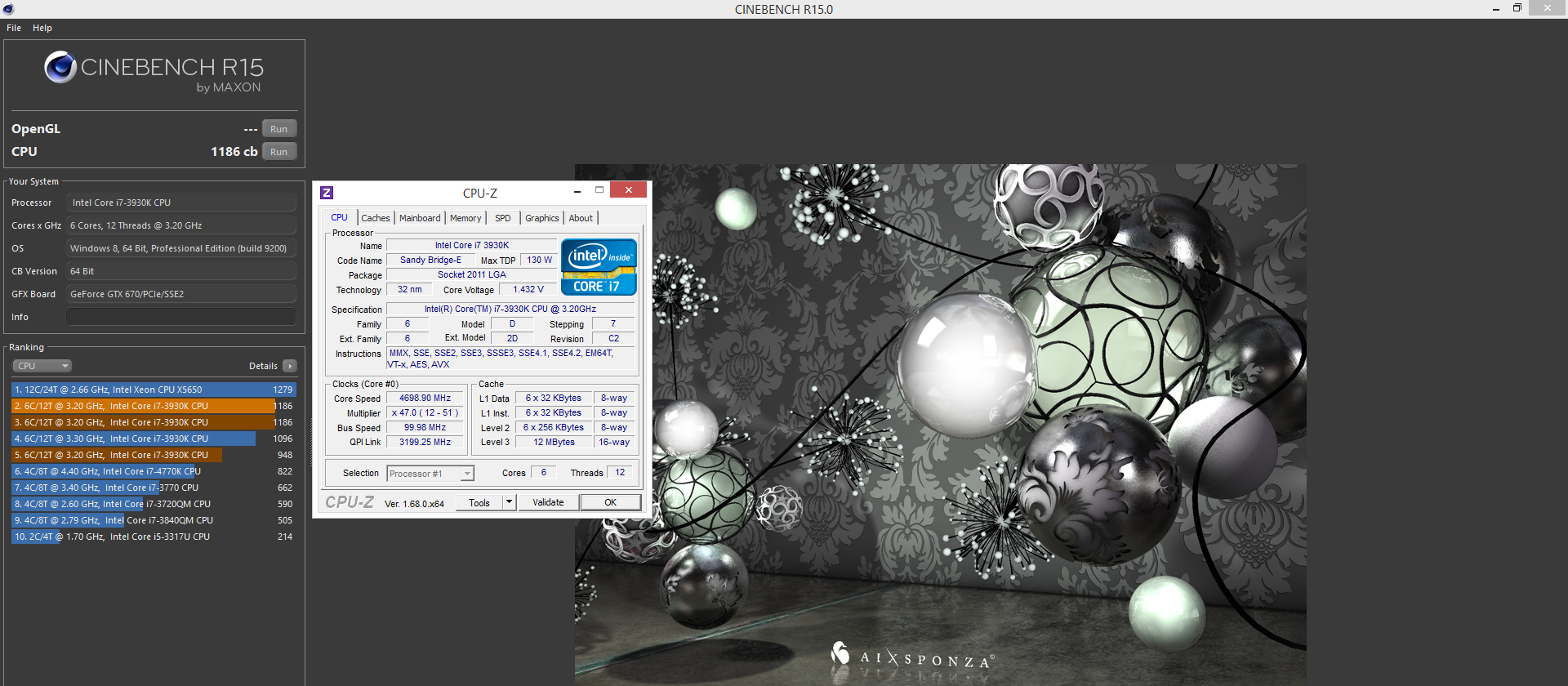The height and width of the screenshot is (686, 1568).
Task: Open the Processor #1 selection dropdown
Action: [430, 474]
